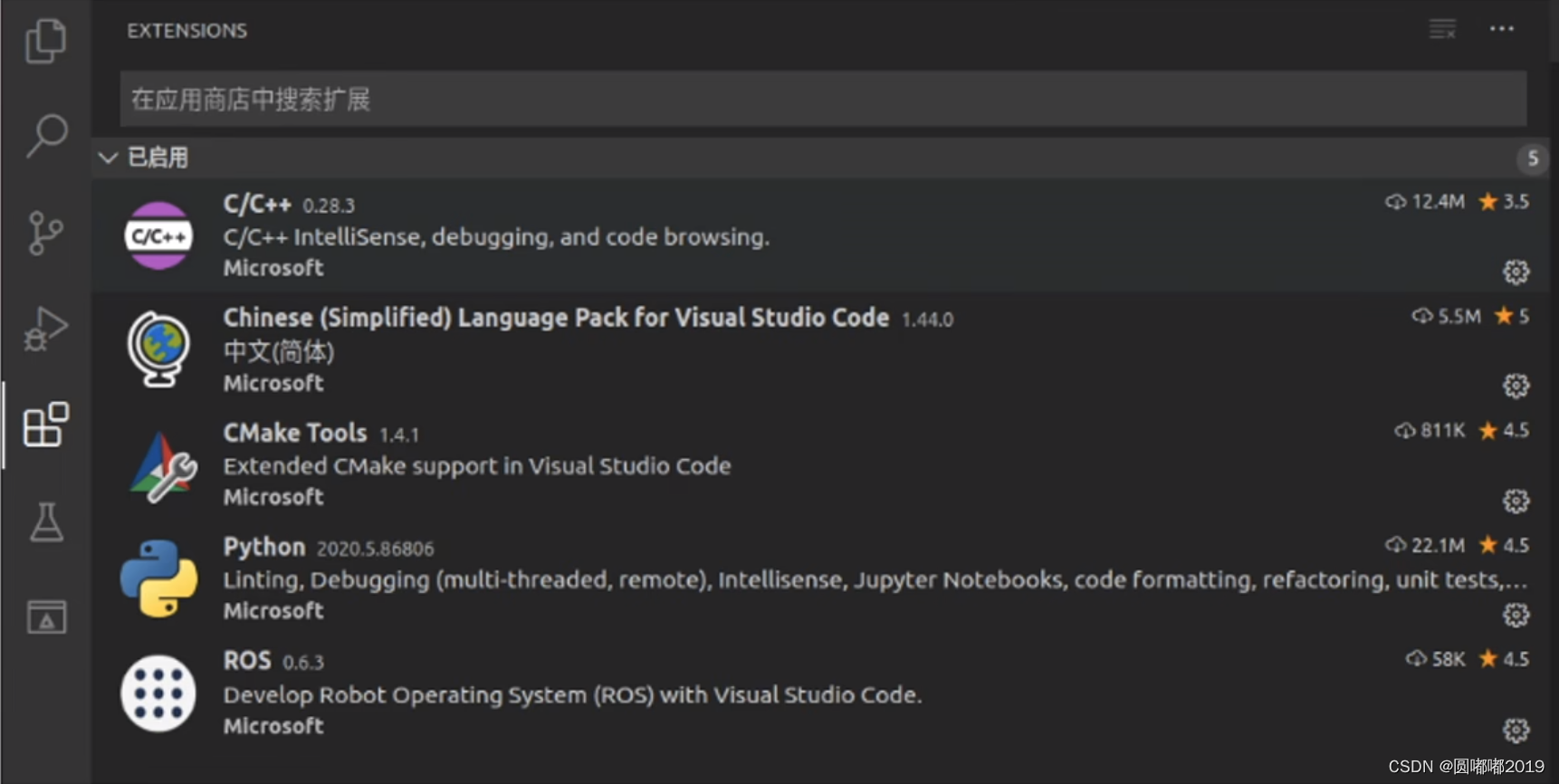The width and height of the screenshot is (1559, 784).
Task: Open the Extensions views and more actions menu
Action: (1502, 29)
